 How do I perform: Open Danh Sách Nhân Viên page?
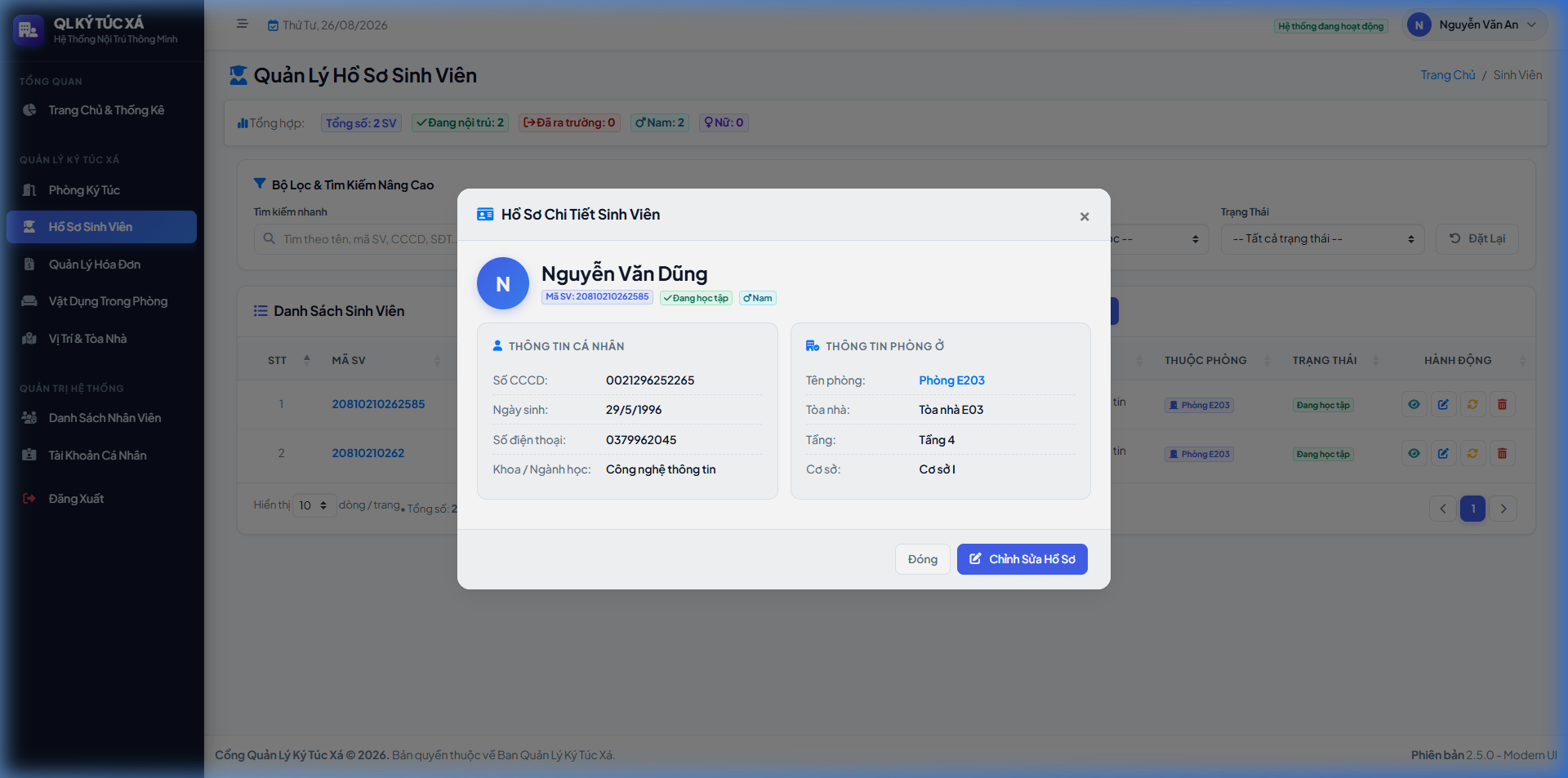coord(102,418)
